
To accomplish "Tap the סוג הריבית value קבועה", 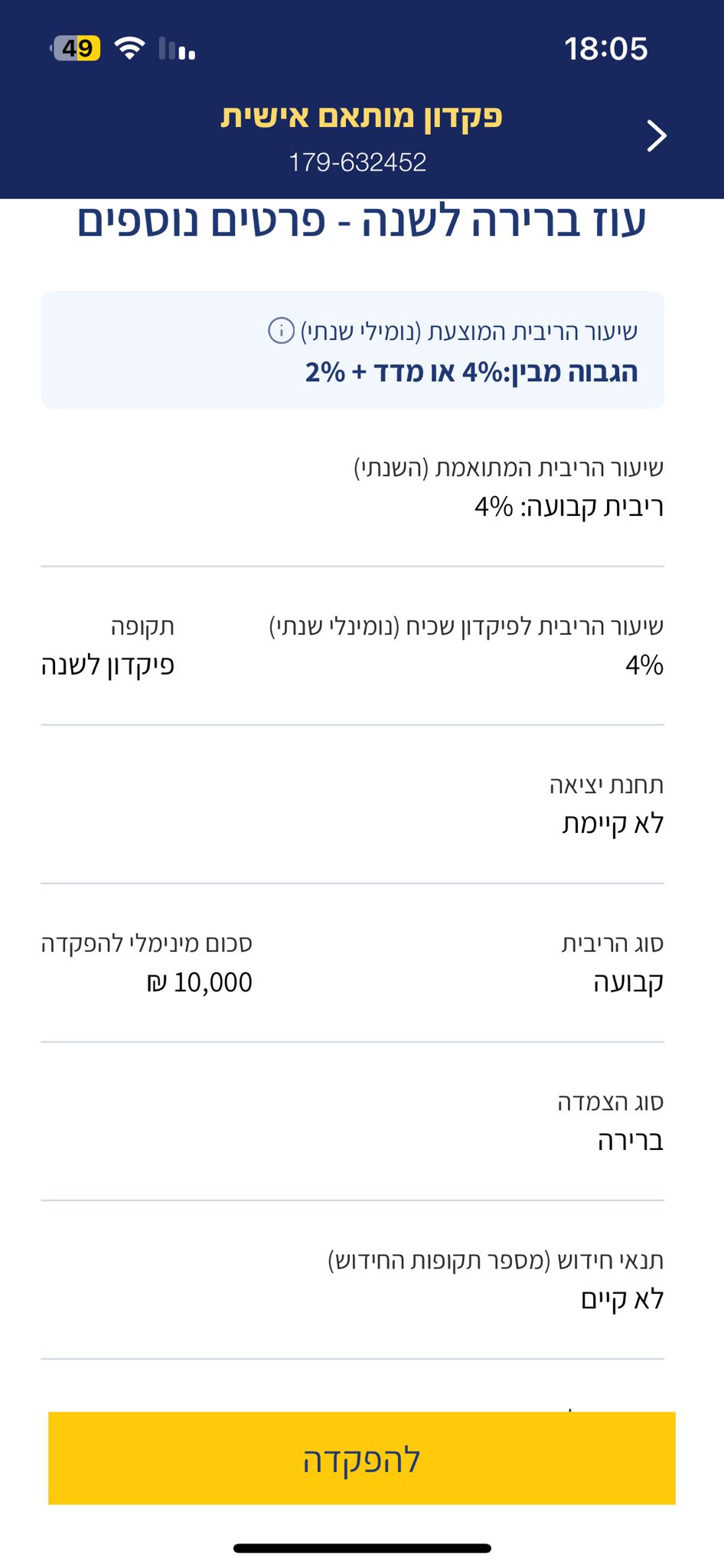I will point(628,982).
